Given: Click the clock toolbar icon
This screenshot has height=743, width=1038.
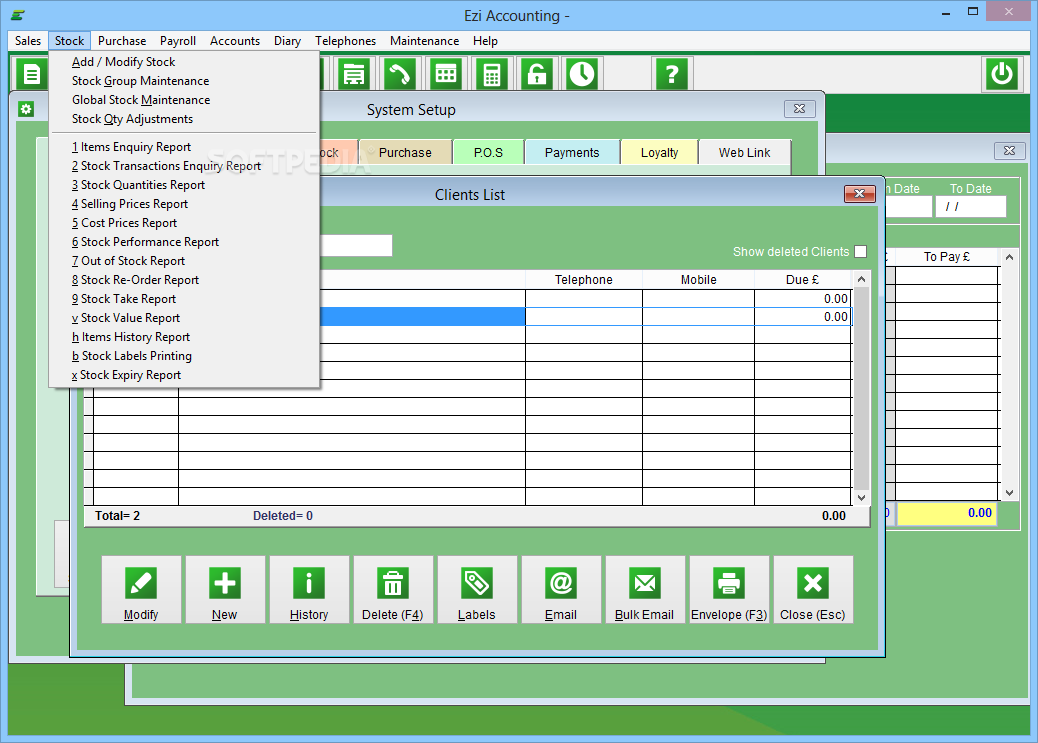Looking at the screenshot, I should click(583, 74).
